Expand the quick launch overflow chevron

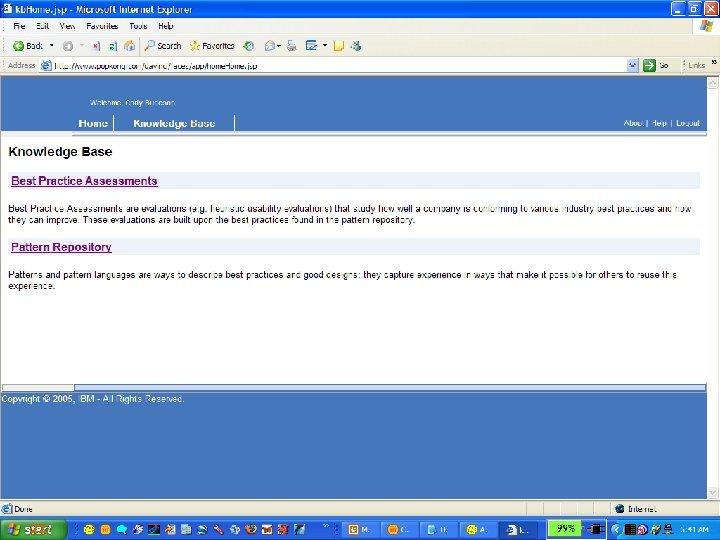[x=326, y=526]
